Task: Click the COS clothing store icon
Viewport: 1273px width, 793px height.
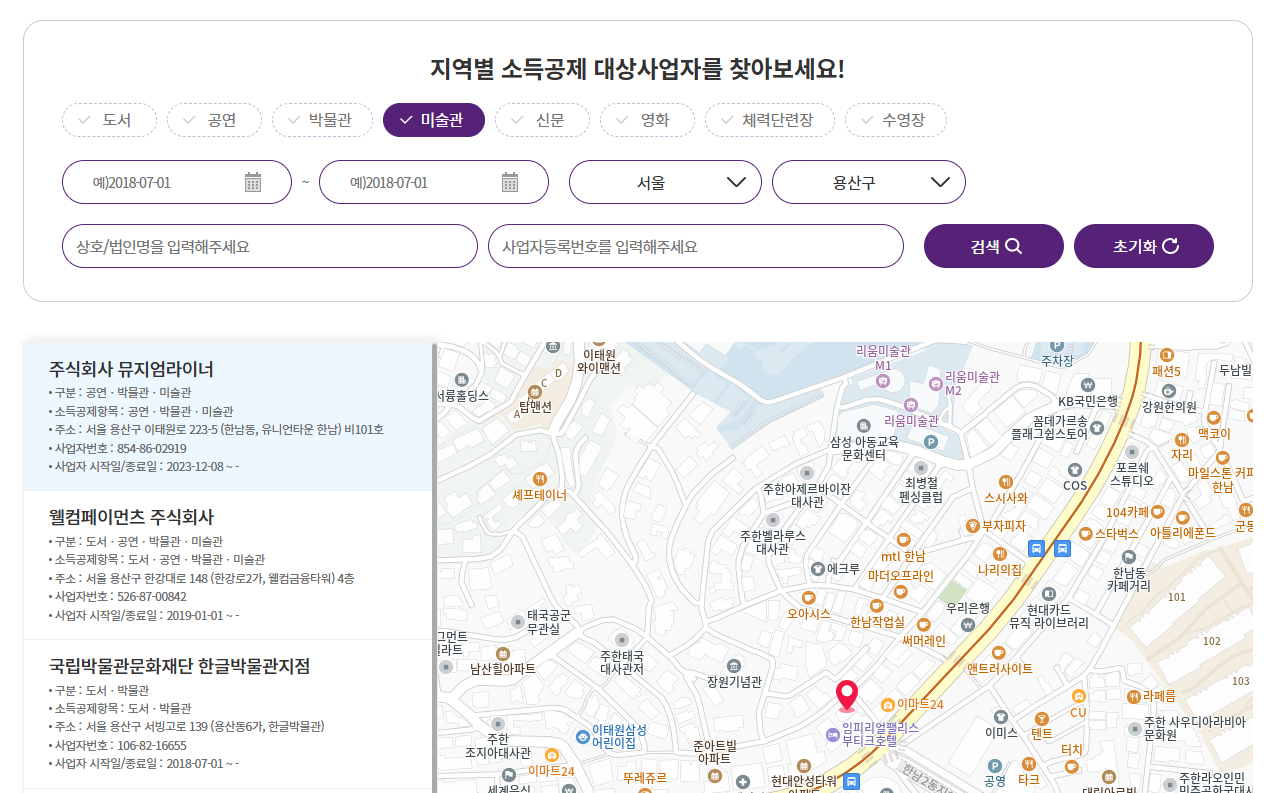Action: tap(1075, 469)
